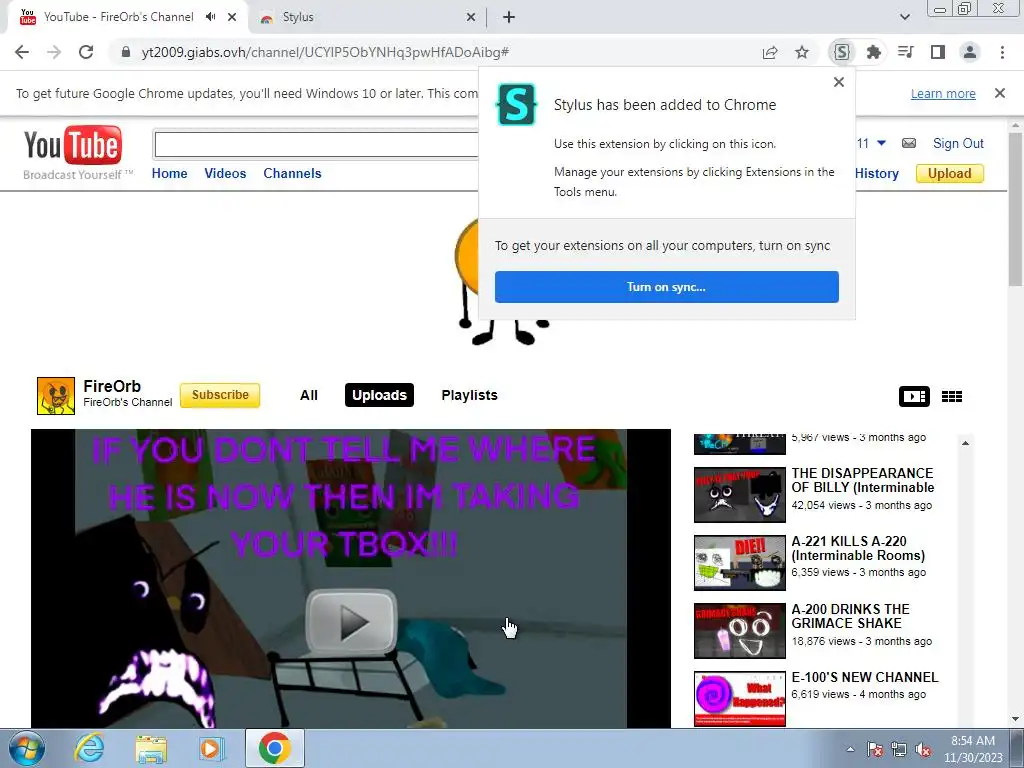Open A-200 DRINKS THE GRIMACE SHAKE thumbnail
This screenshot has width=1024, height=768.
[739, 631]
